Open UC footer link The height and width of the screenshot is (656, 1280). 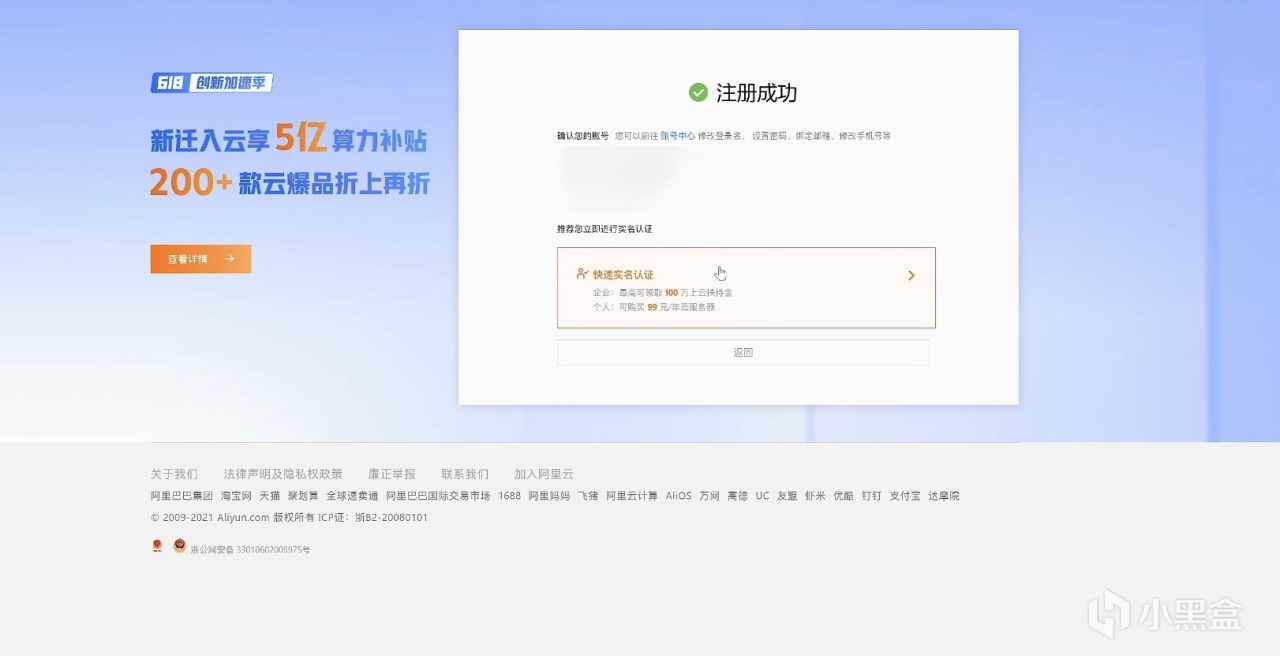763,496
